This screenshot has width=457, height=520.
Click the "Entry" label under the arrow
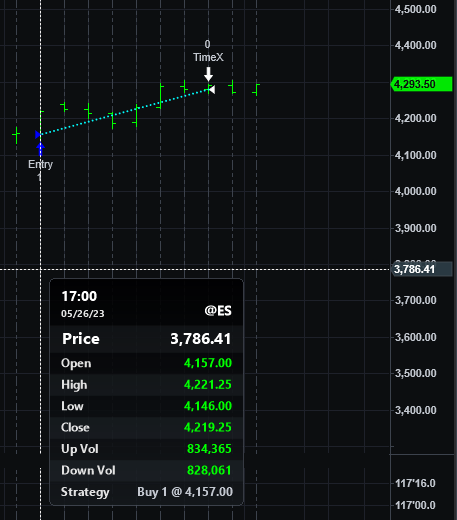click(x=40, y=164)
